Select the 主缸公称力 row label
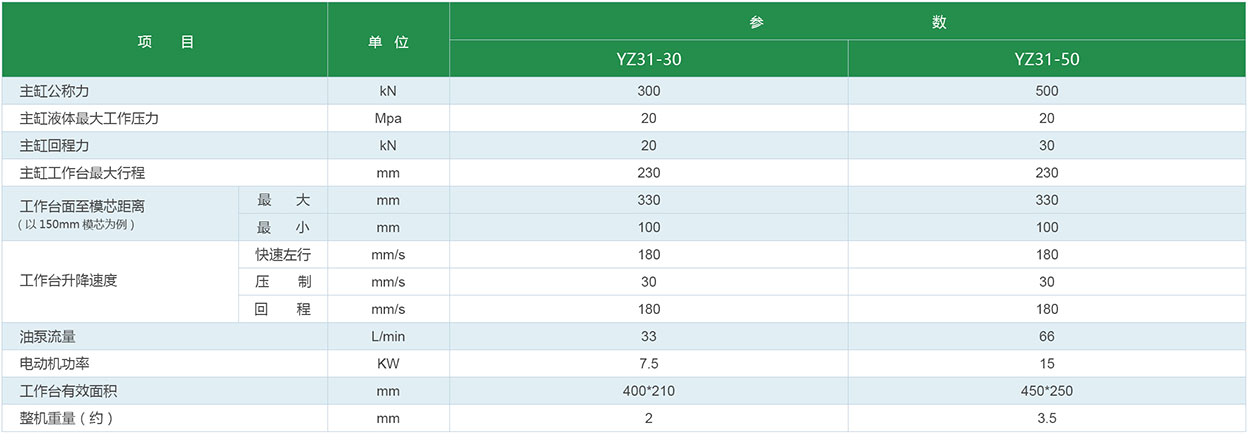 [56, 91]
